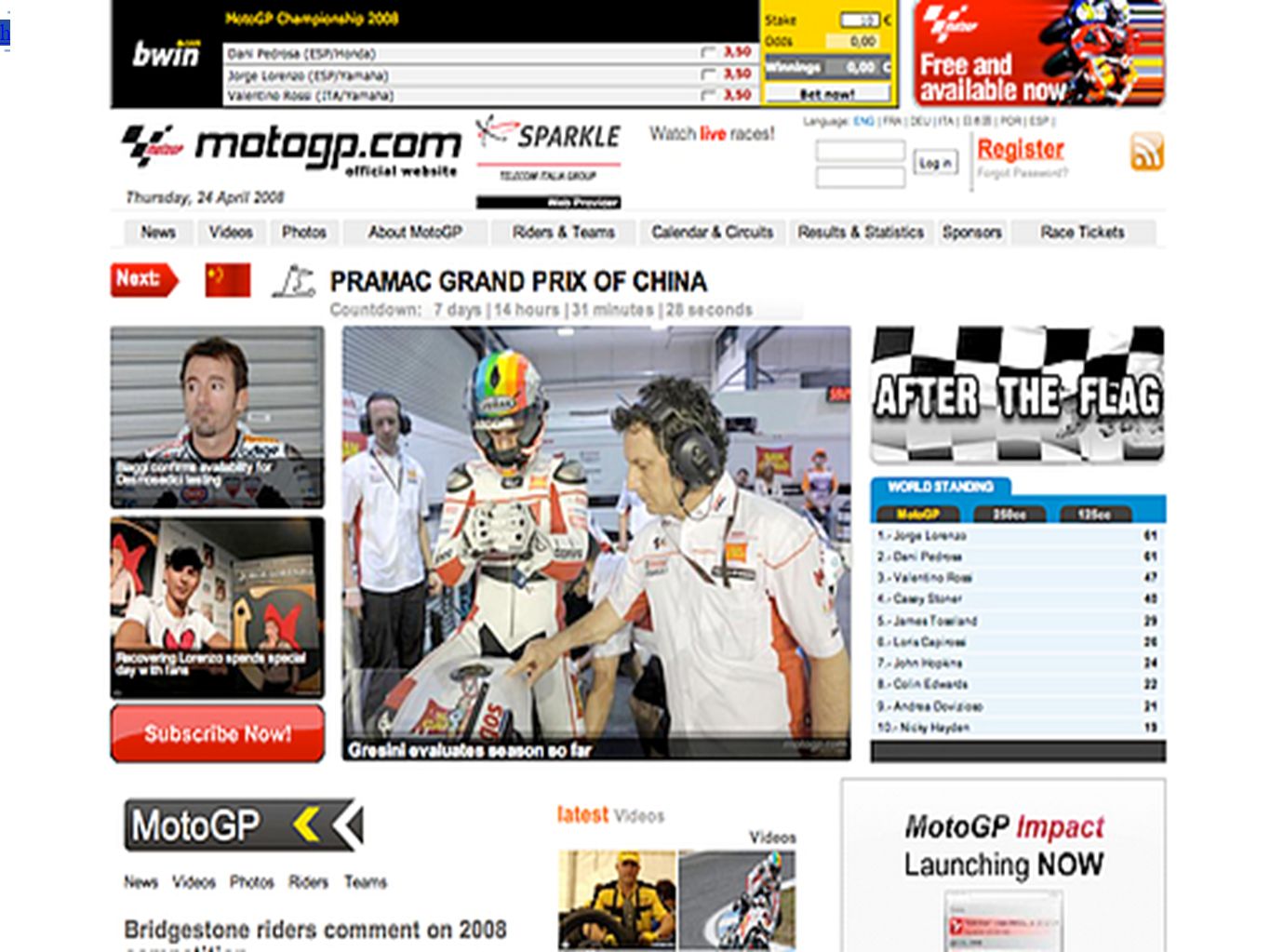Switch language to DEU
This screenshot has height=952, width=1270.
point(920,121)
